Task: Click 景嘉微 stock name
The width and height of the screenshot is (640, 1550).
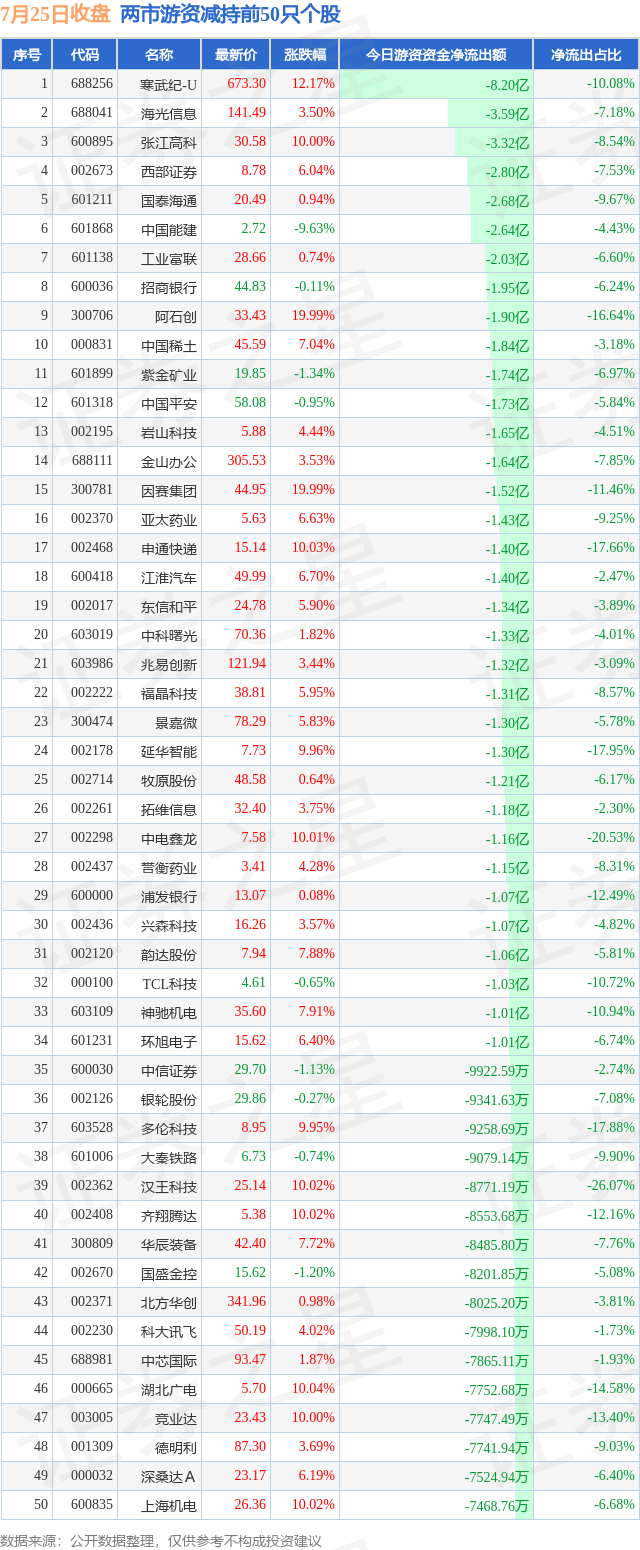Action: (176, 722)
